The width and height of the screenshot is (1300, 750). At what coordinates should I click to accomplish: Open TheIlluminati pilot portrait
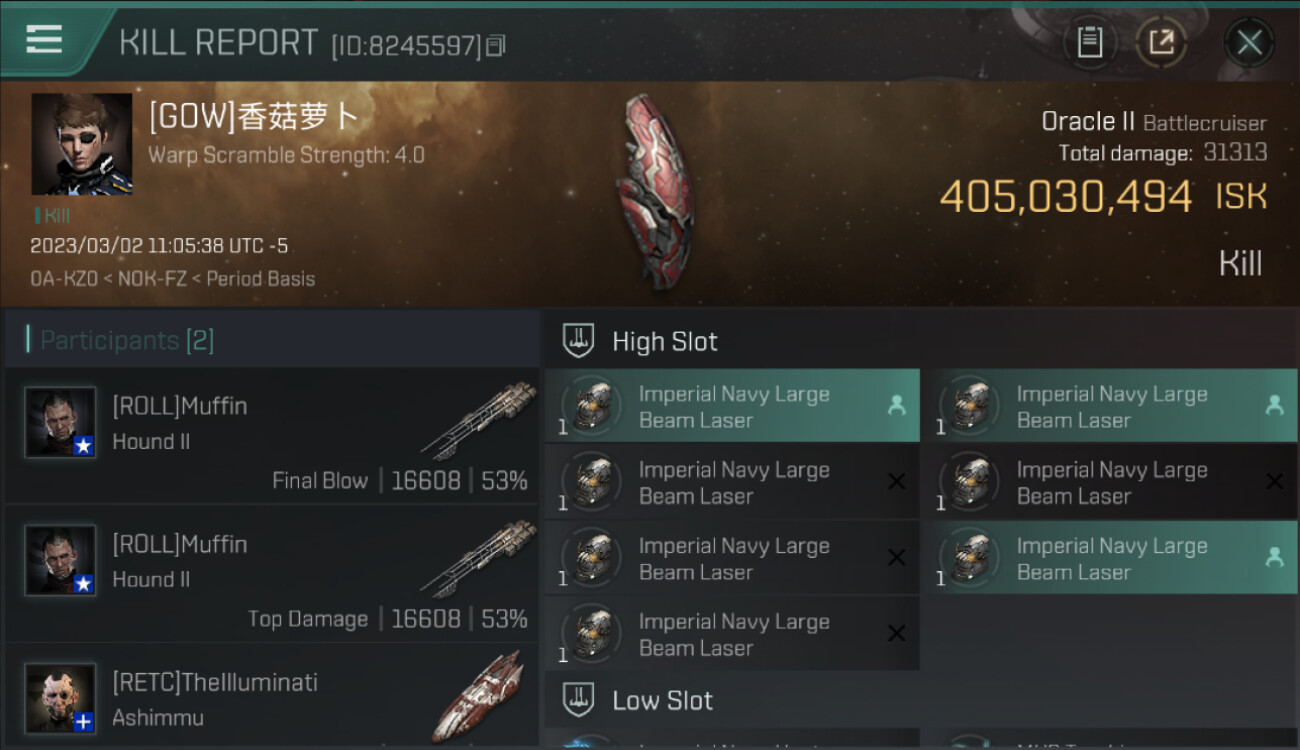coord(61,698)
